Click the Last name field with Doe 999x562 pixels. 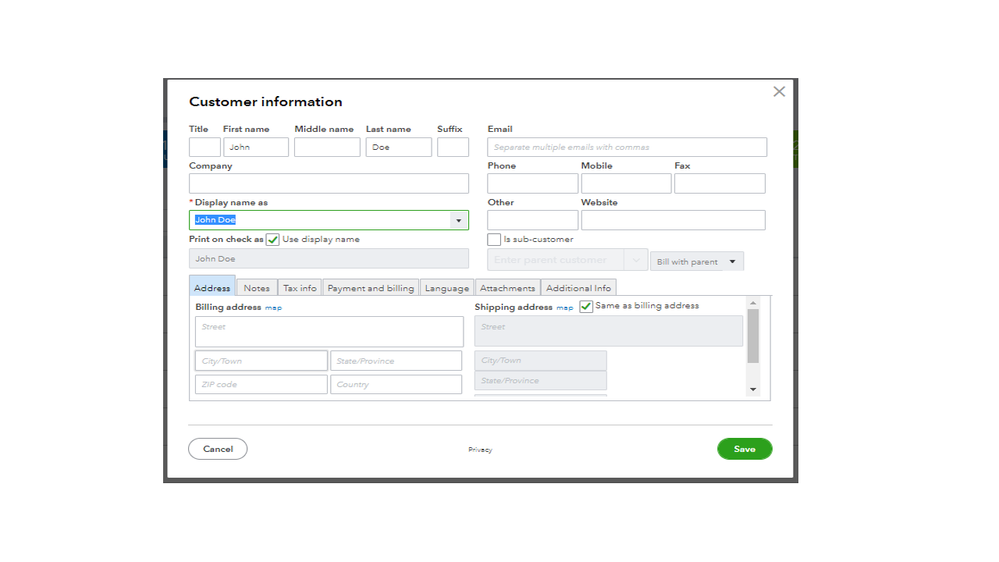tap(398, 147)
